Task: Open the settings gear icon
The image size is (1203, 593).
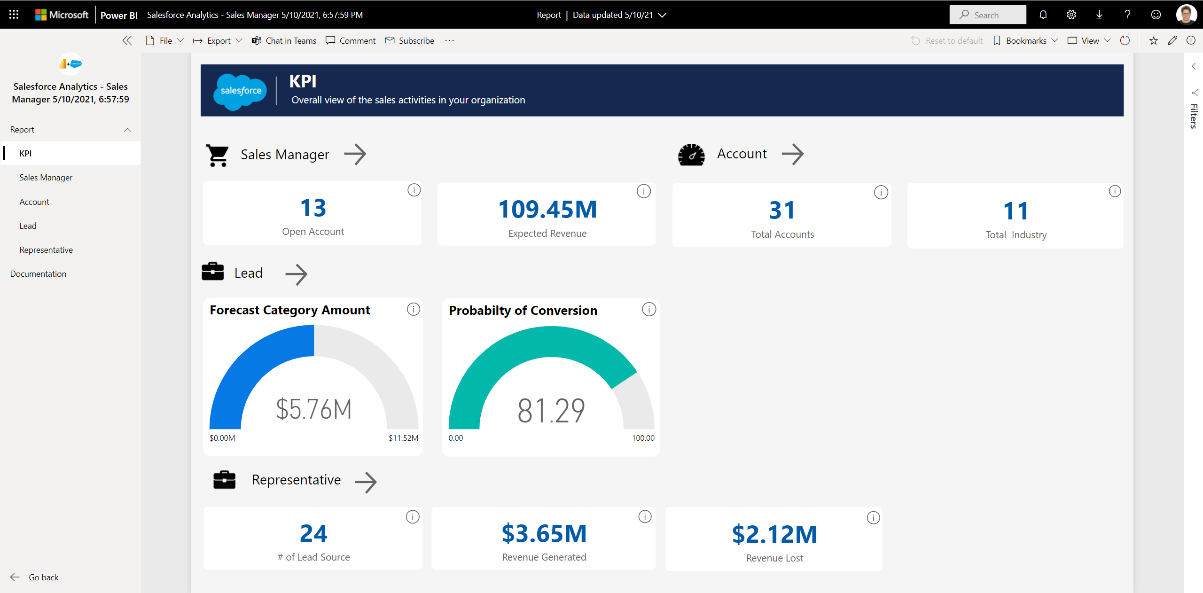Action: coord(1071,15)
